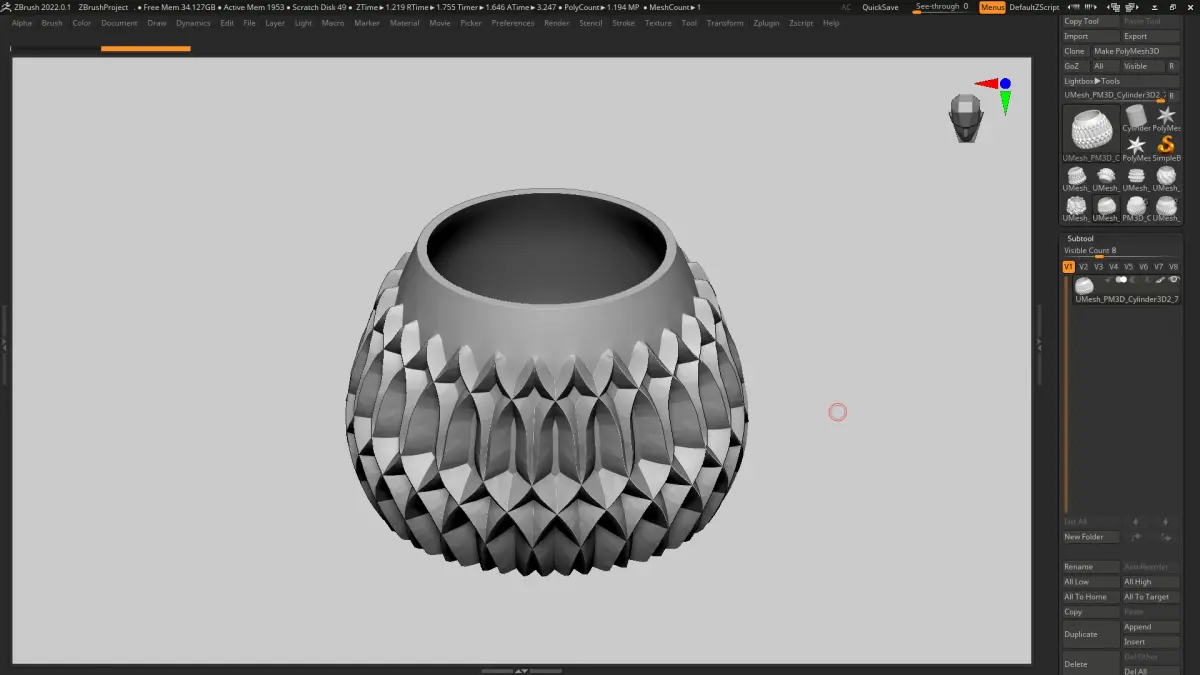Click the Duplicate subtool button

(x=1091, y=634)
